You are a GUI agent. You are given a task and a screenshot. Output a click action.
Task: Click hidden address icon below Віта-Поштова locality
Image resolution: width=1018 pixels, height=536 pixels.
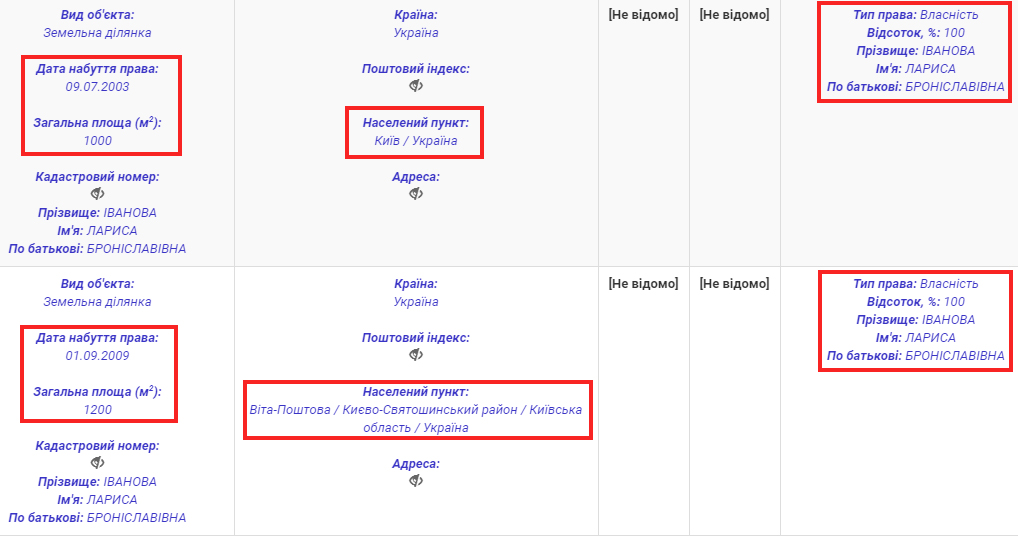pyautogui.click(x=416, y=481)
